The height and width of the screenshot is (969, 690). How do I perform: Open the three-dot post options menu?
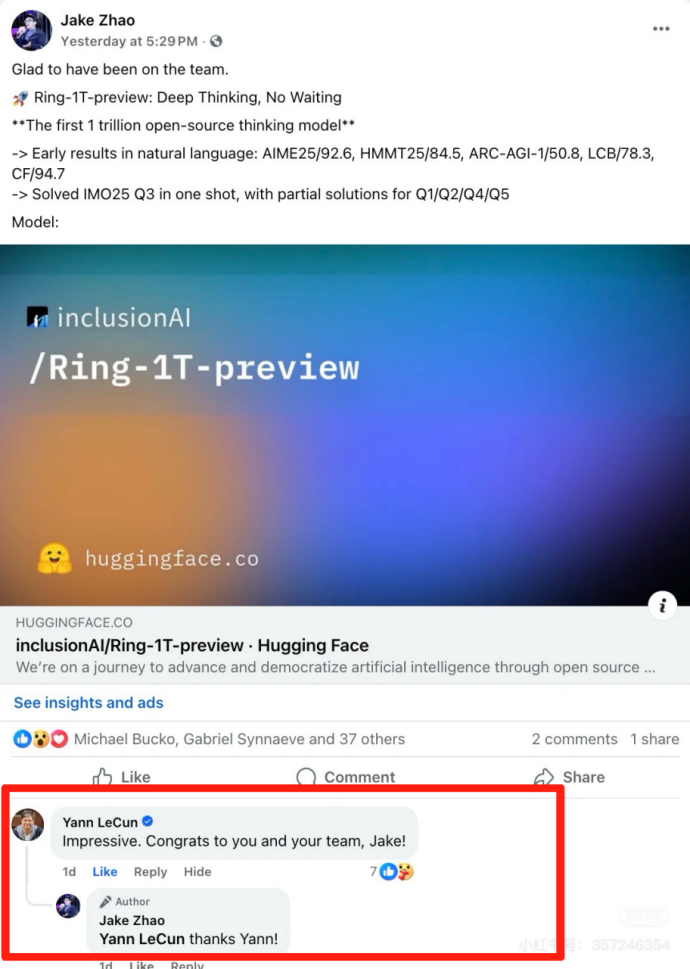coord(661,28)
